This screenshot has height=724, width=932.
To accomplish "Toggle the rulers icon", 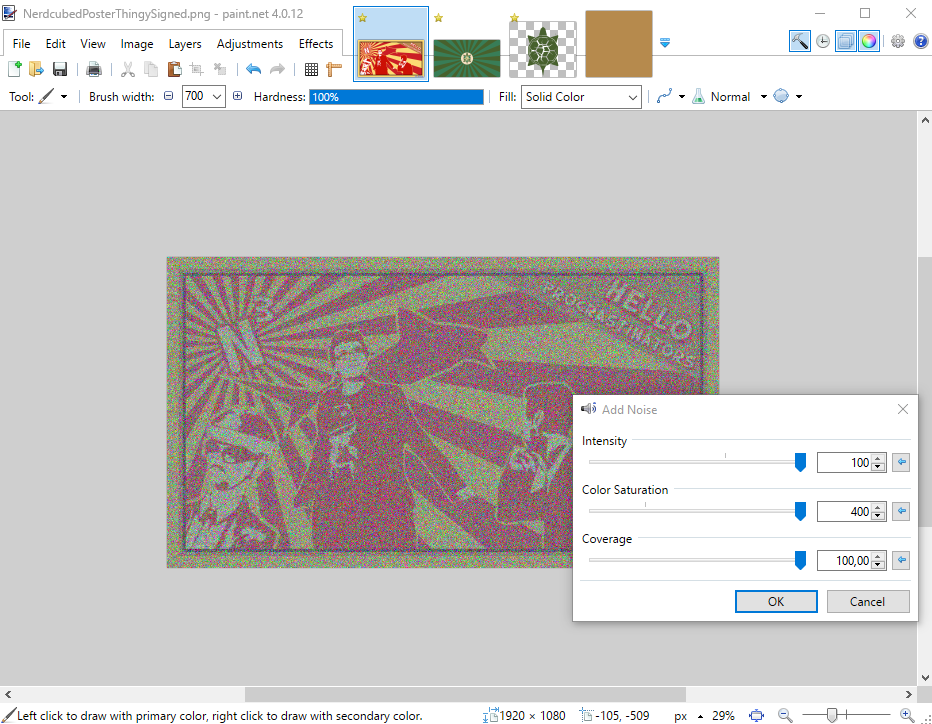I will click(x=334, y=69).
